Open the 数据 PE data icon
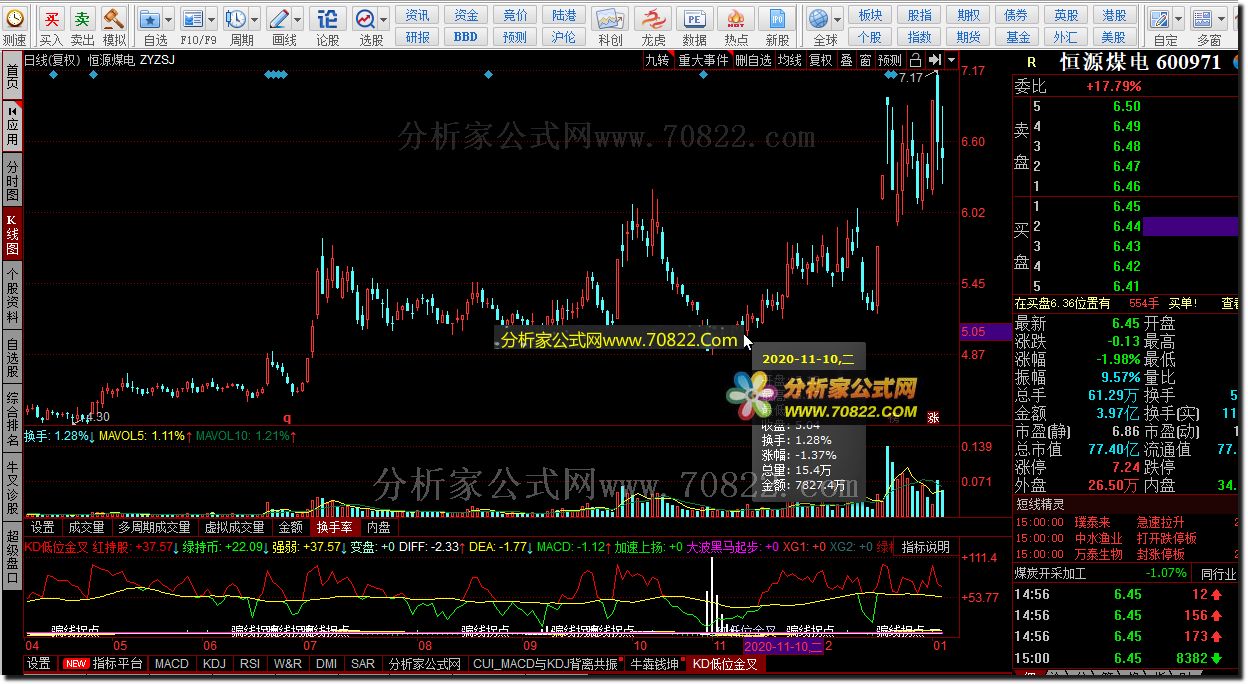 pos(694,19)
